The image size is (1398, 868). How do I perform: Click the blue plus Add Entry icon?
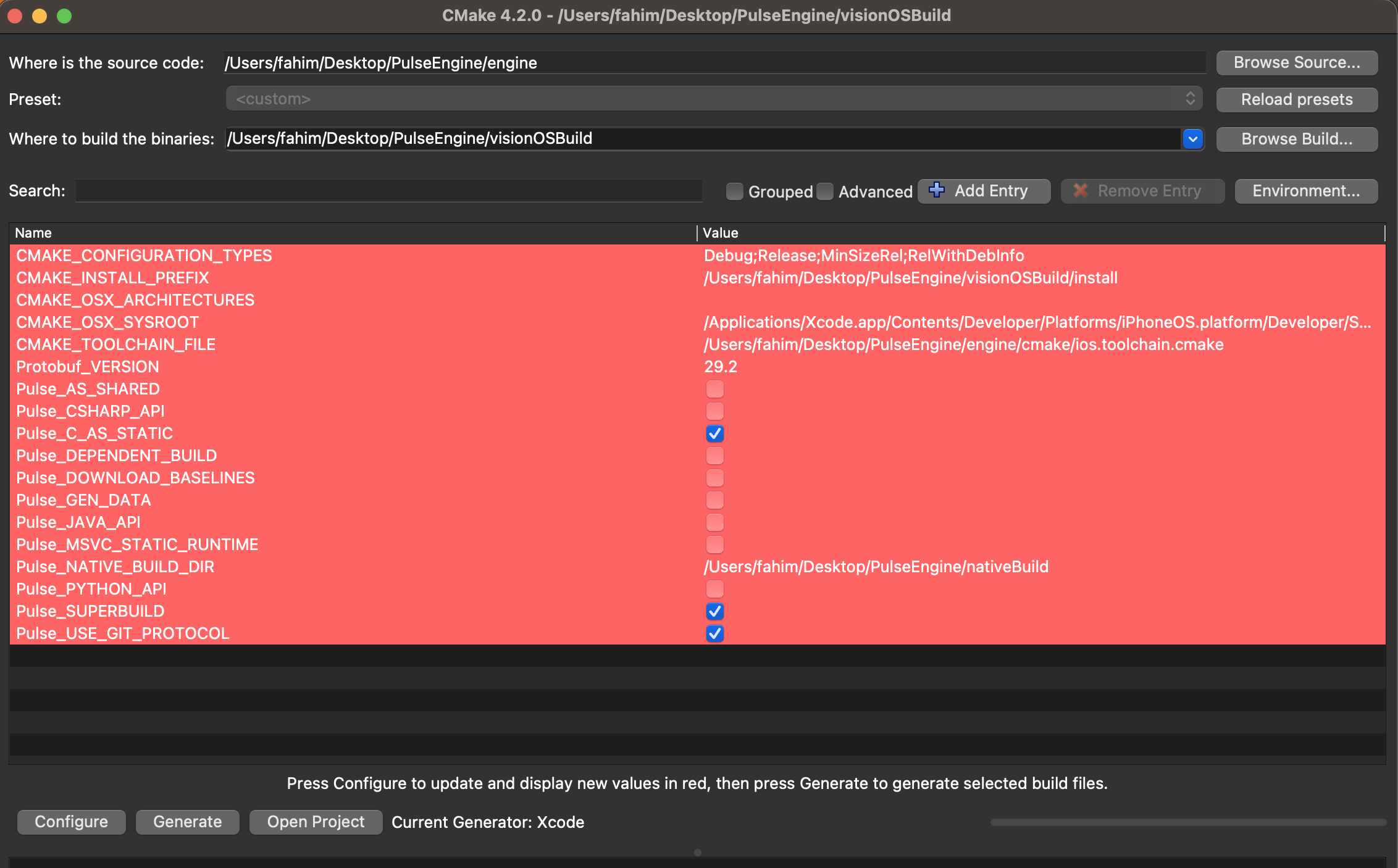937,190
